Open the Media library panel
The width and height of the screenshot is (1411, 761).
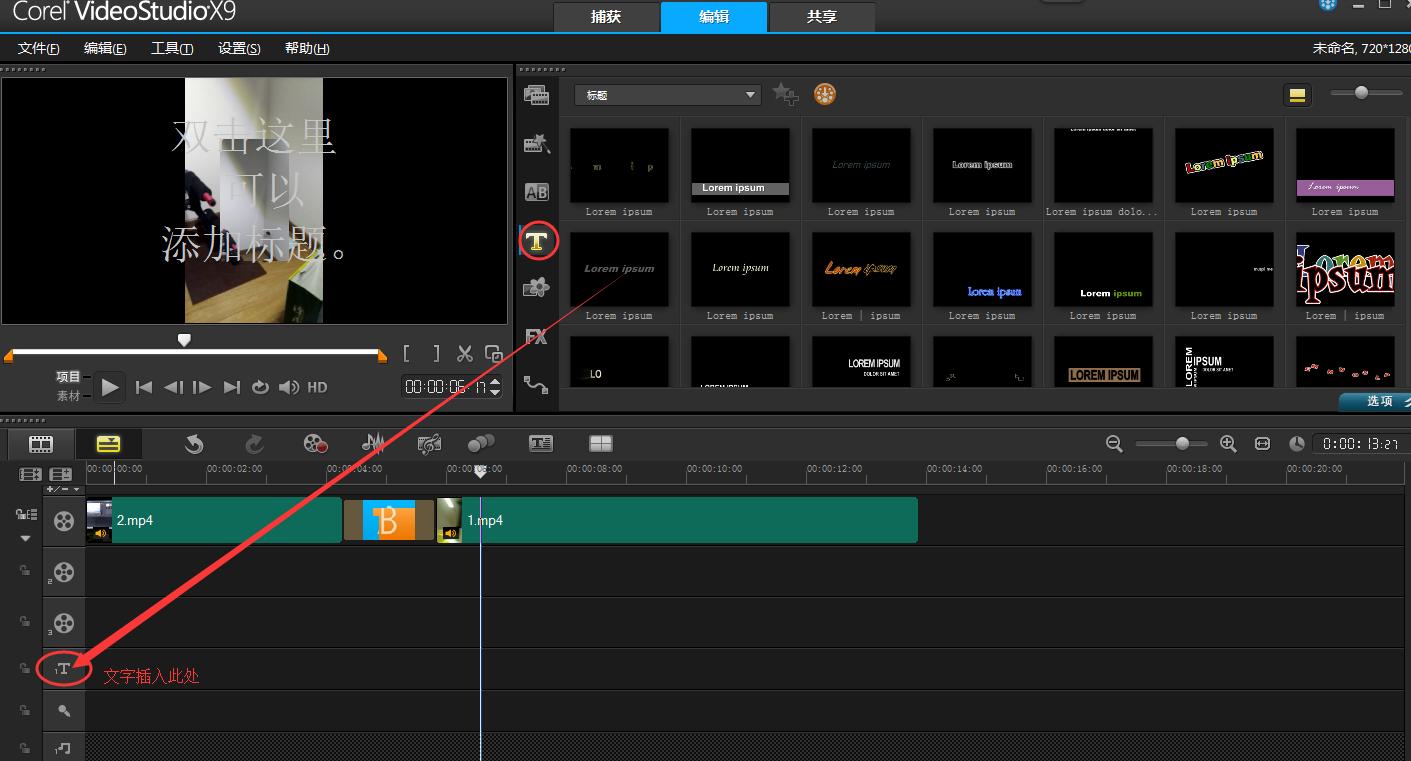pyautogui.click(x=536, y=95)
